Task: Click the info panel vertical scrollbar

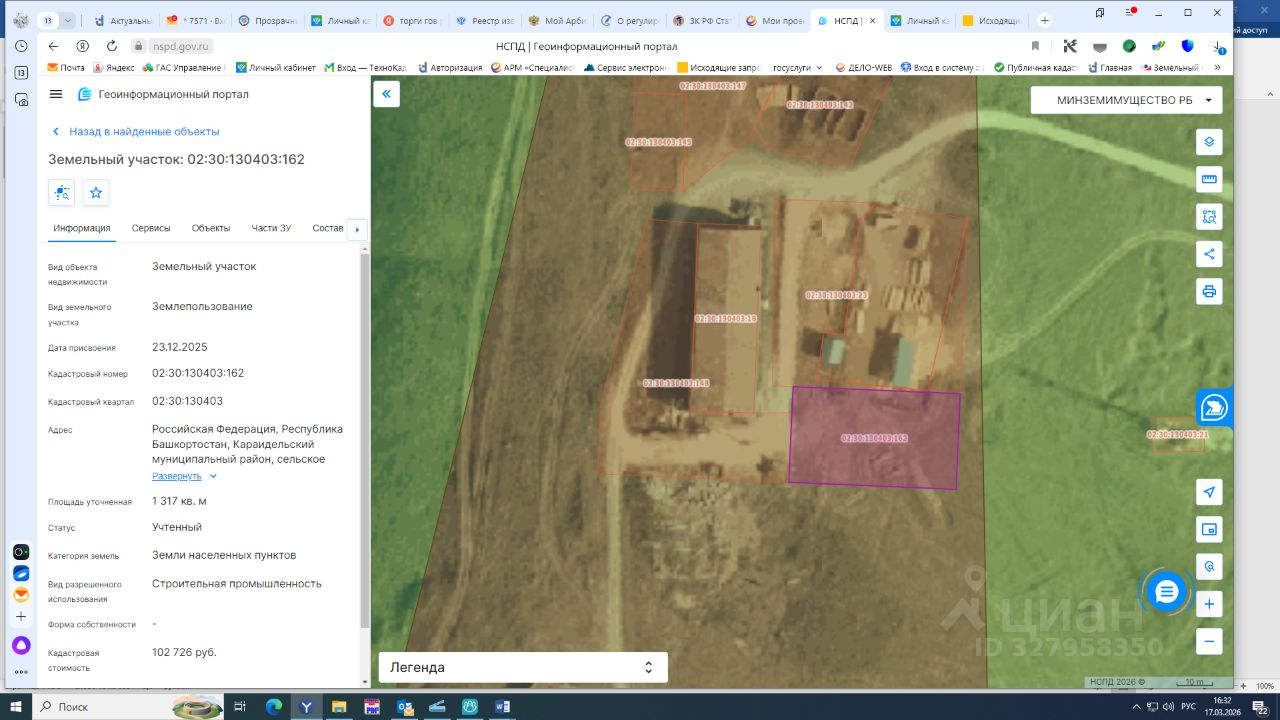Action: [x=365, y=440]
